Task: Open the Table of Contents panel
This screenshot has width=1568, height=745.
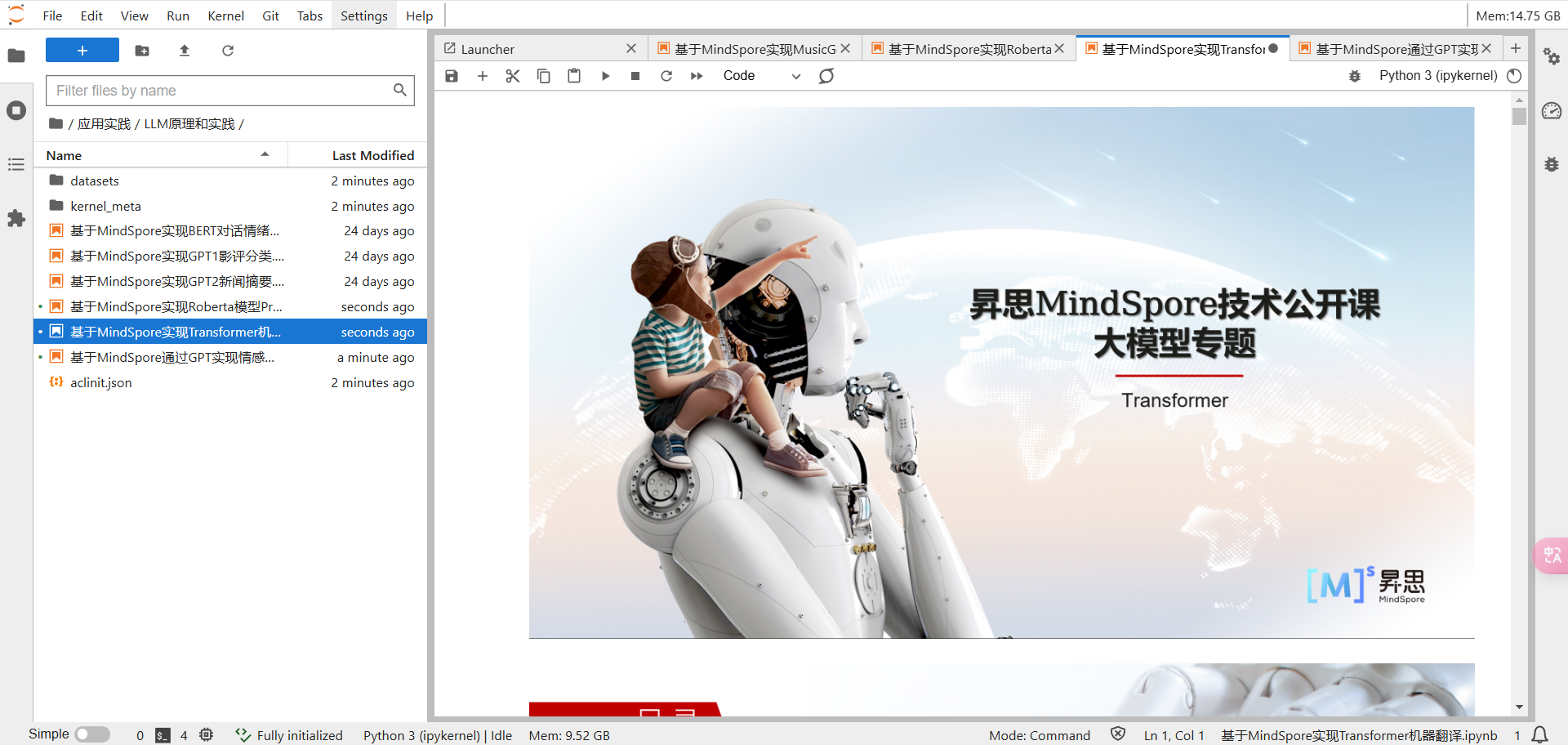Action: [16, 165]
